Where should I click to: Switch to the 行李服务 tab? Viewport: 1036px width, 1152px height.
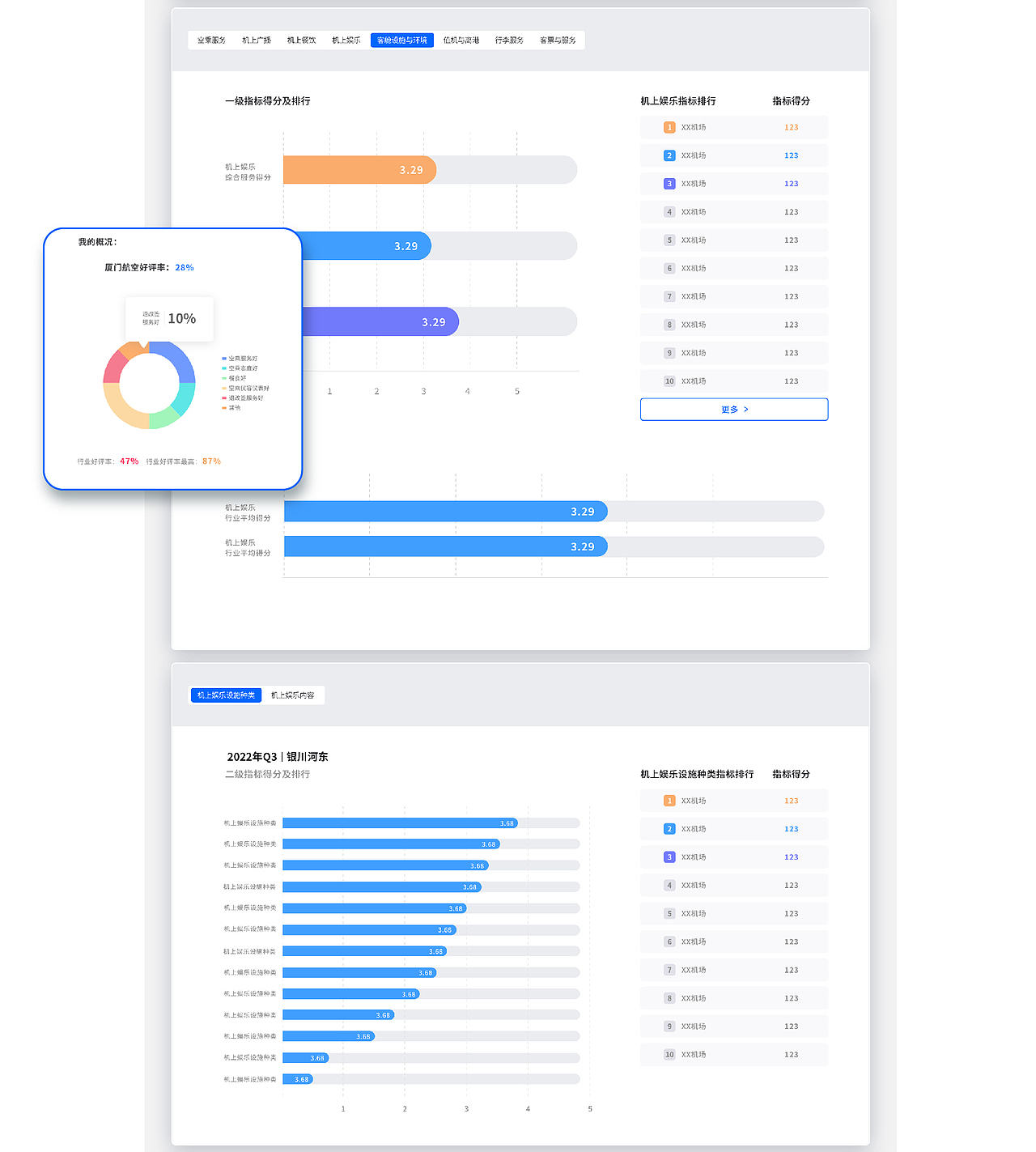pos(509,40)
